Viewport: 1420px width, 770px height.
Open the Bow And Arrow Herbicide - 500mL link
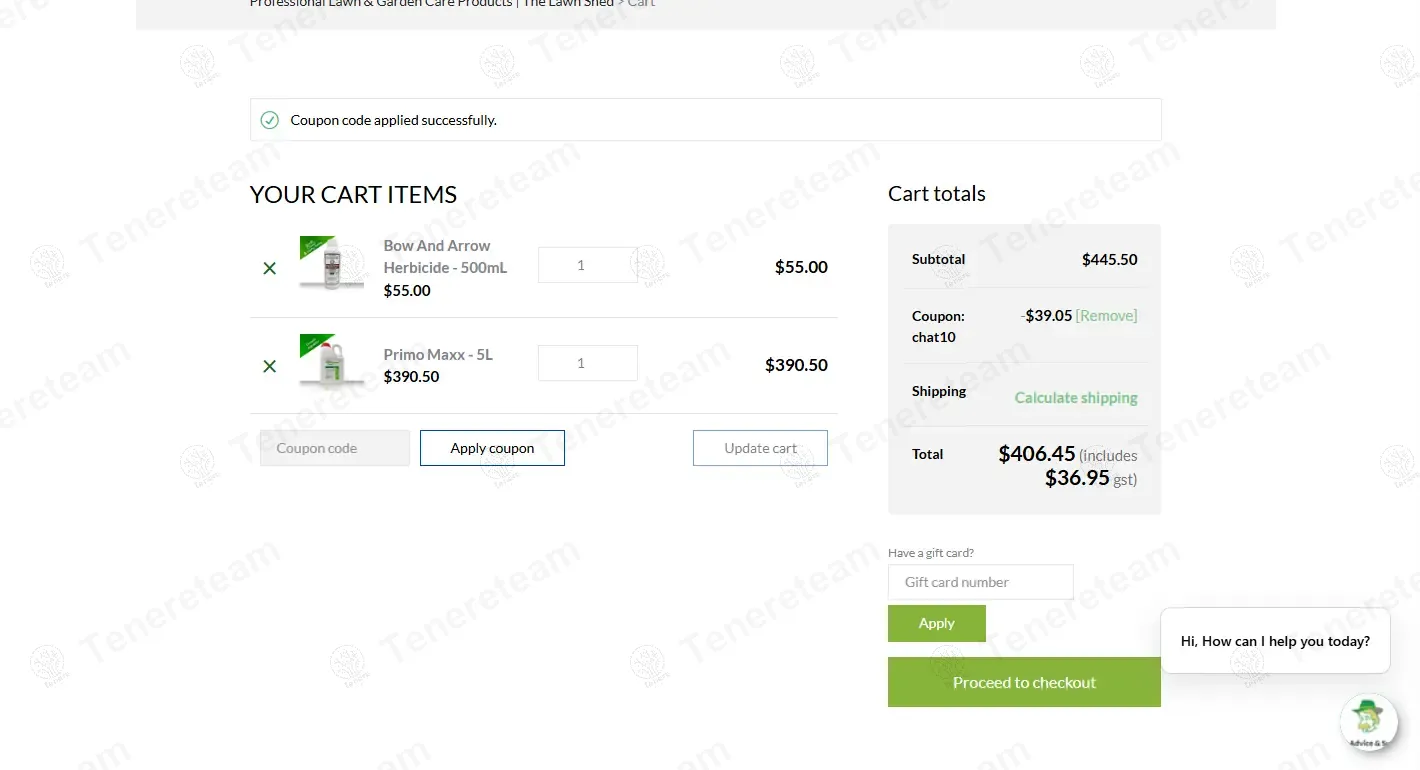coord(445,256)
